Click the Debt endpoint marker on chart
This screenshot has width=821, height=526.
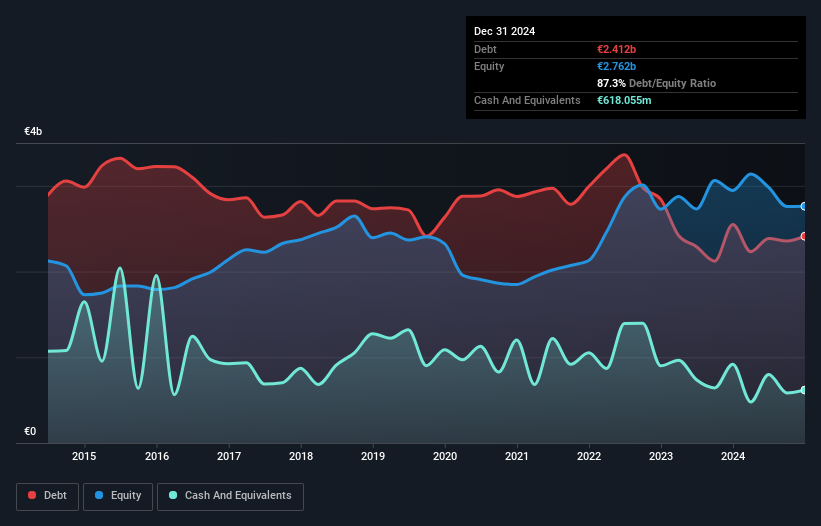(x=804, y=237)
